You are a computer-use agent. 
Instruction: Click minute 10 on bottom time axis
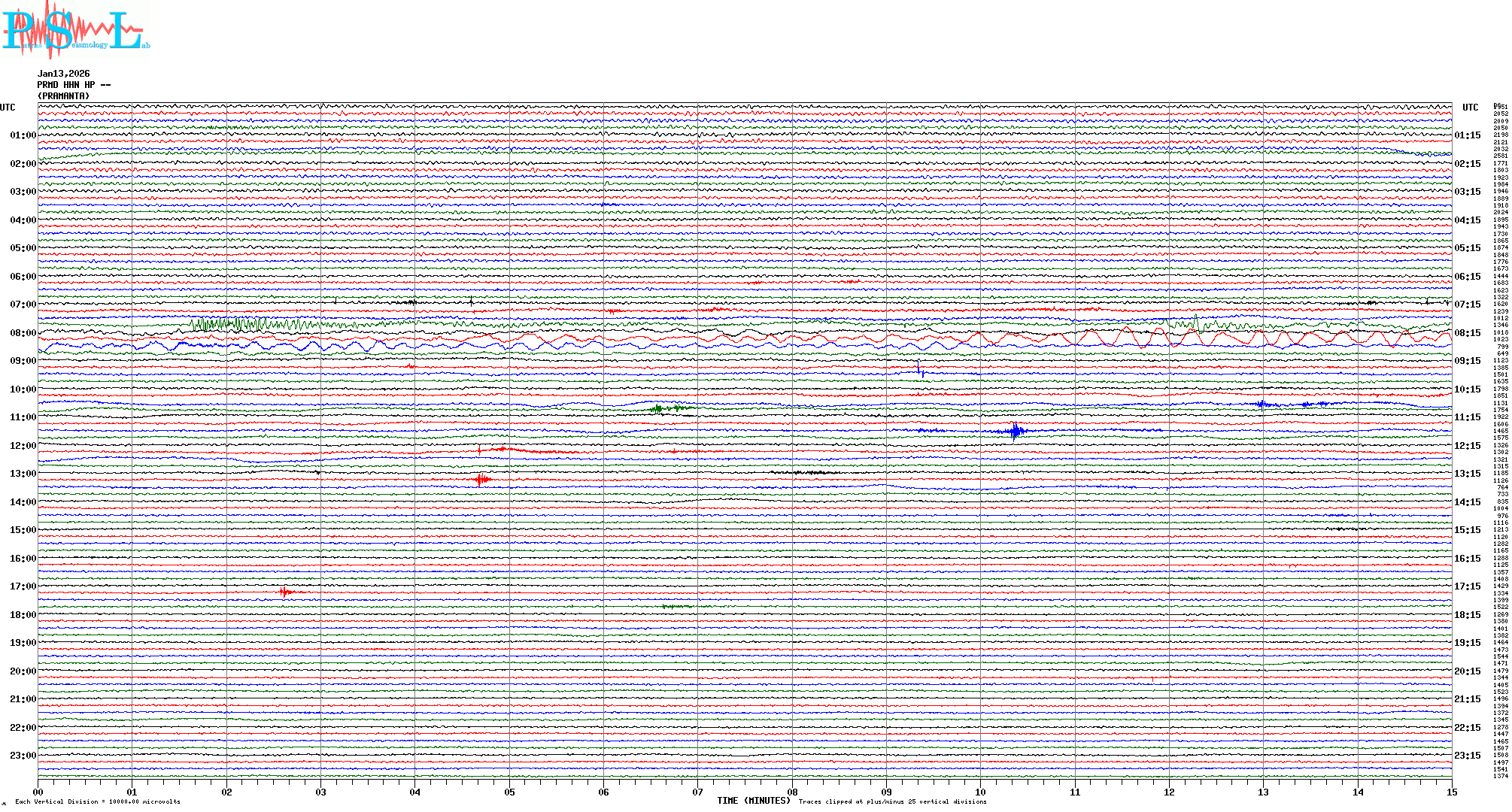(980, 792)
